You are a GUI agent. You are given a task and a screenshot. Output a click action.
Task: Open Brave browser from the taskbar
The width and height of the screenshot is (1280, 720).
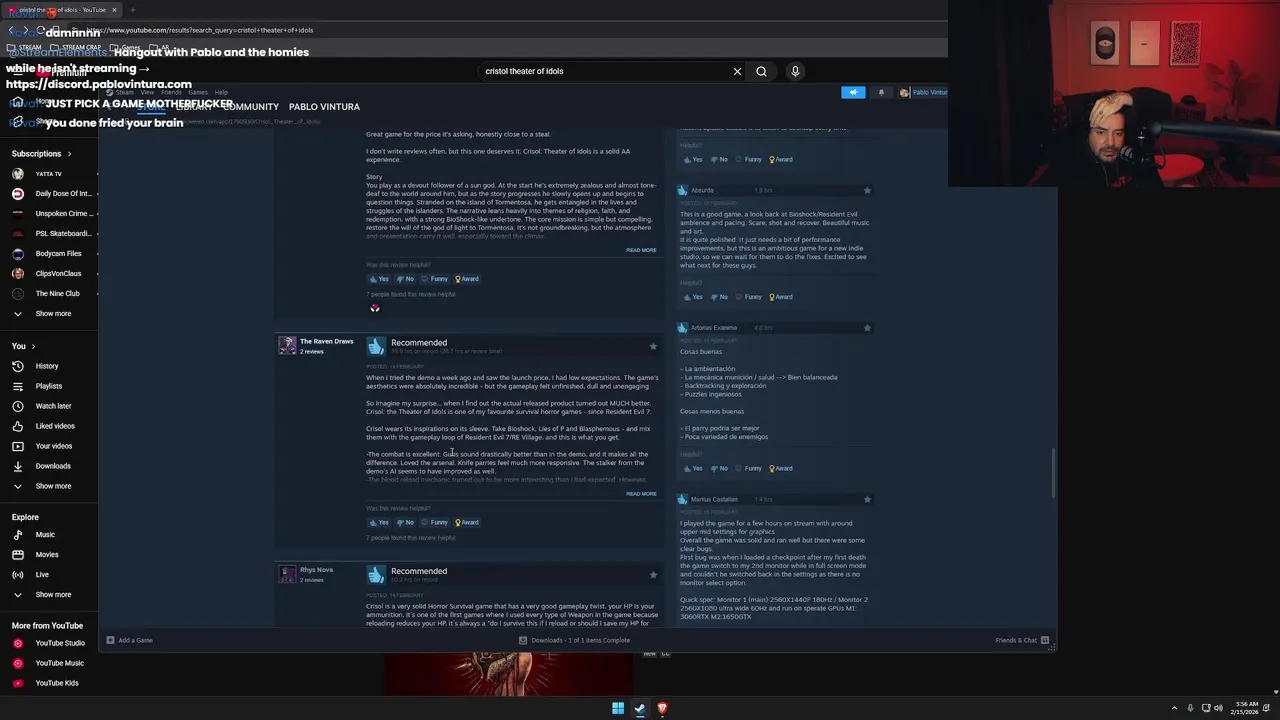pyautogui.click(x=662, y=708)
